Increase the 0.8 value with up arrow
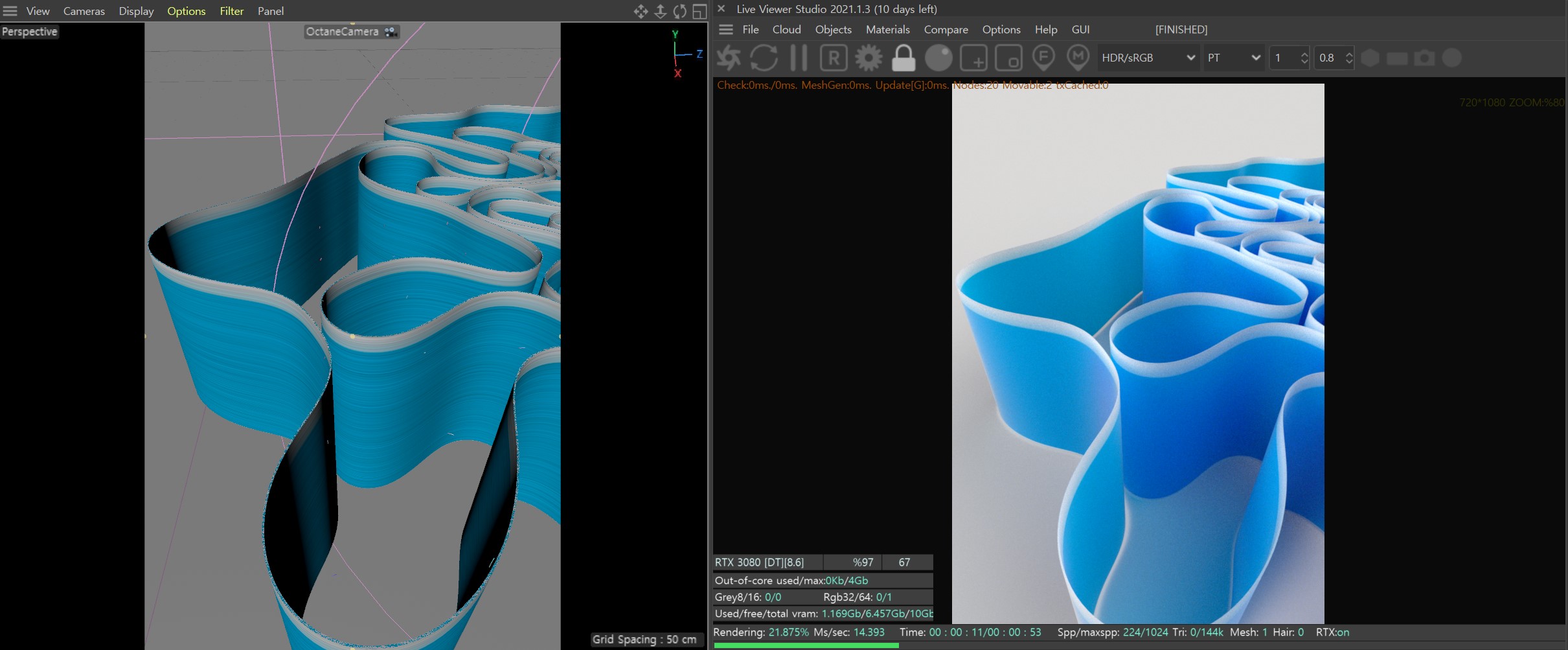Screen dimensions: 1568x650 click(x=1349, y=52)
